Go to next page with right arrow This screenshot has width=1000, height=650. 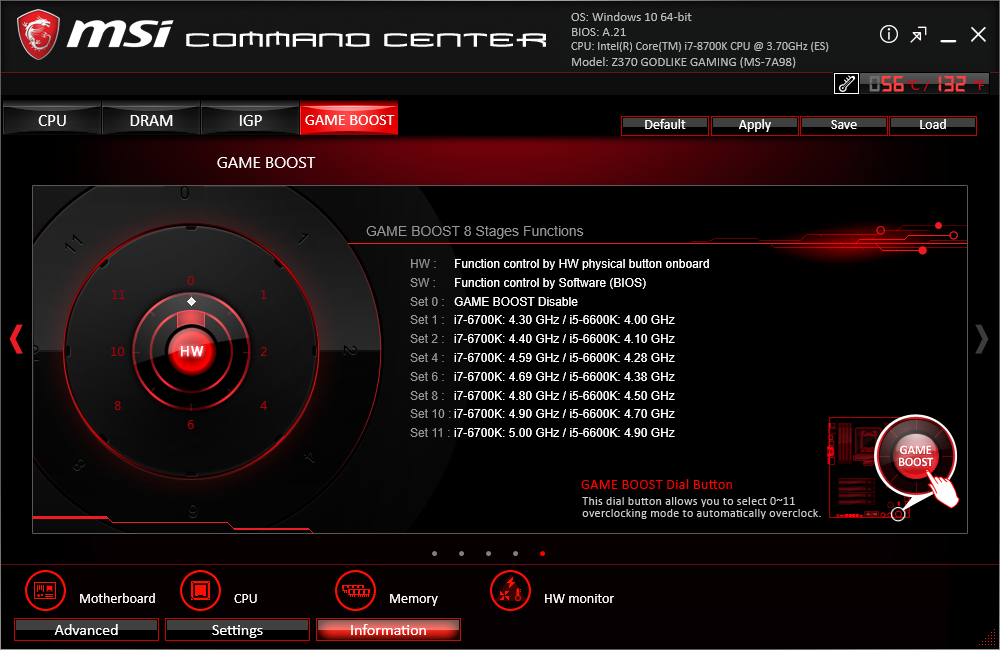[982, 339]
